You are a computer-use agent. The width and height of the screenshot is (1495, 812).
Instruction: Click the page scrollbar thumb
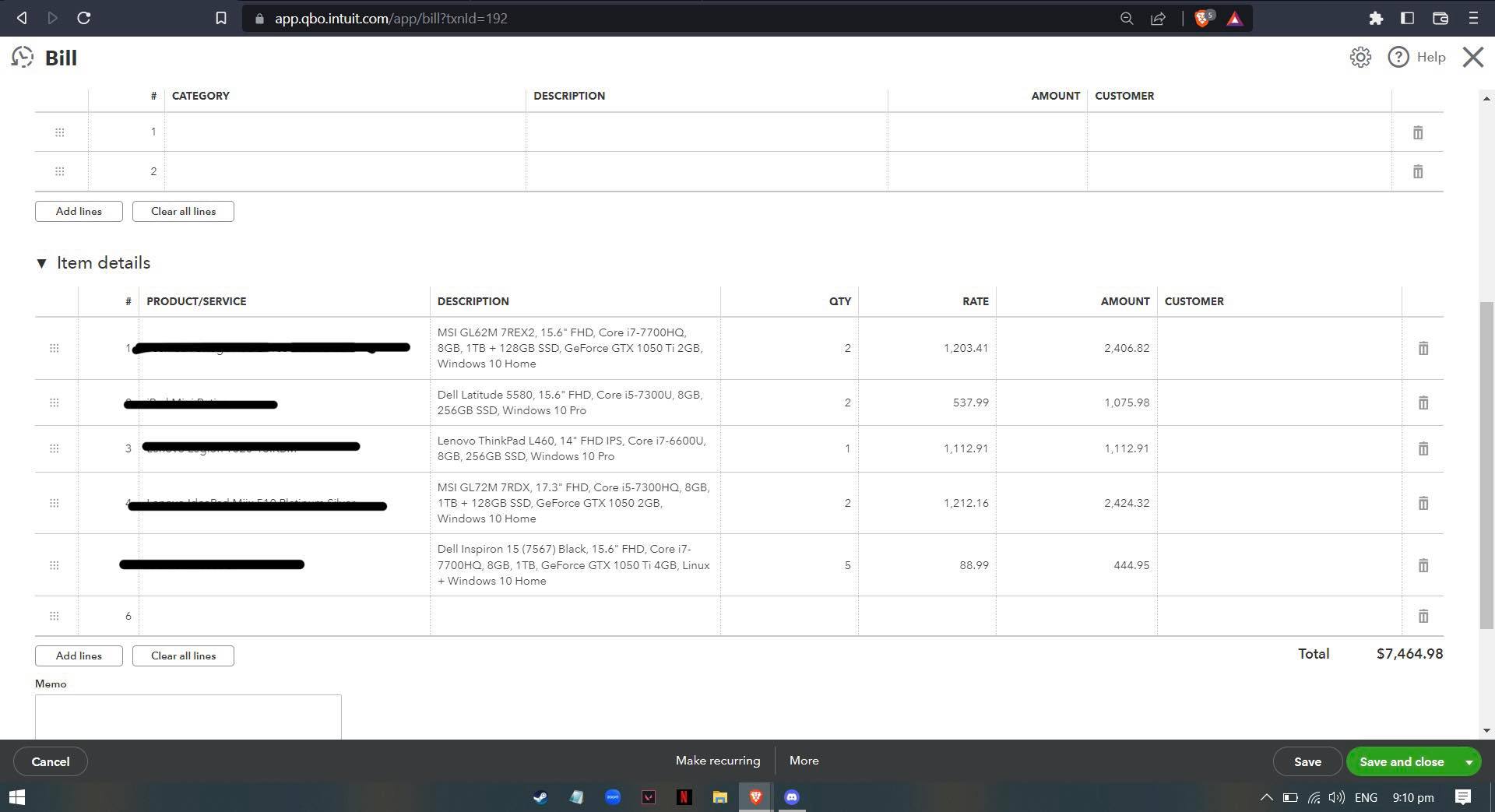(x=1486, y=465)
